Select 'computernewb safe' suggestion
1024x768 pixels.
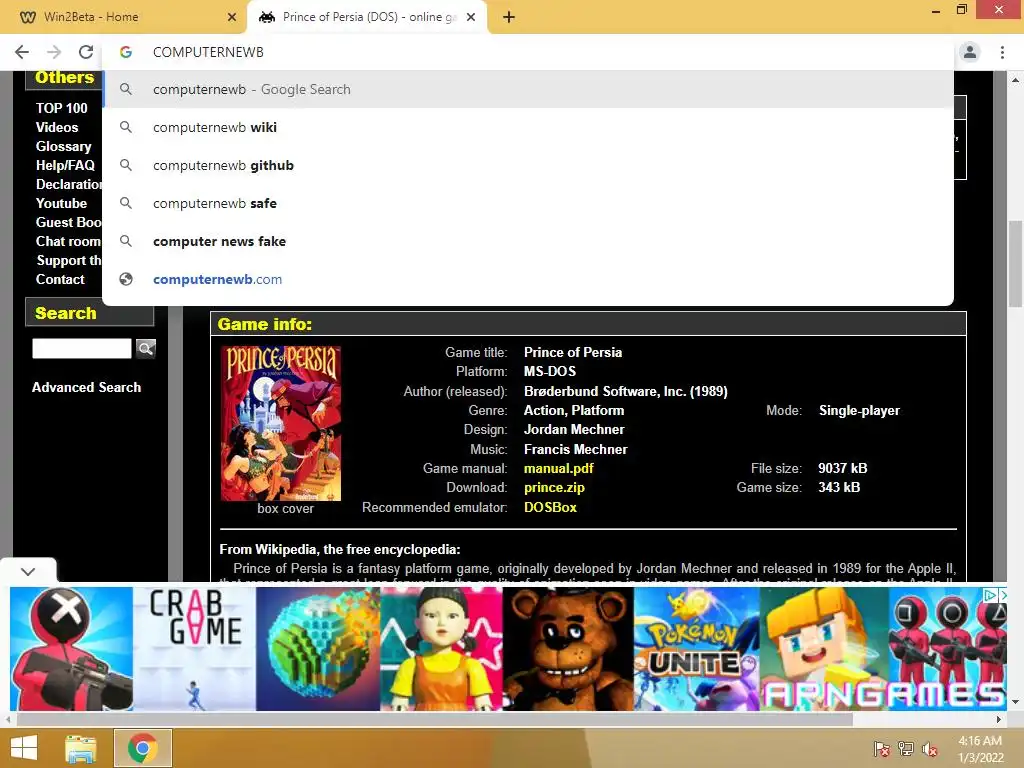528,203
